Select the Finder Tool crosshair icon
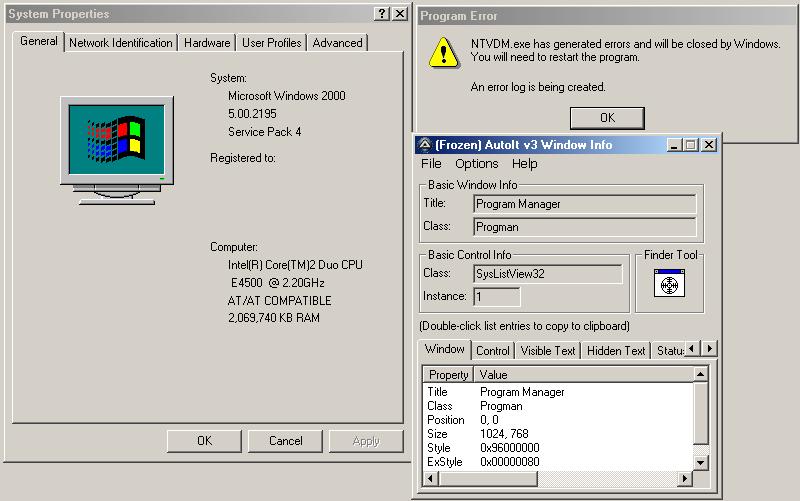 point(669,283)
